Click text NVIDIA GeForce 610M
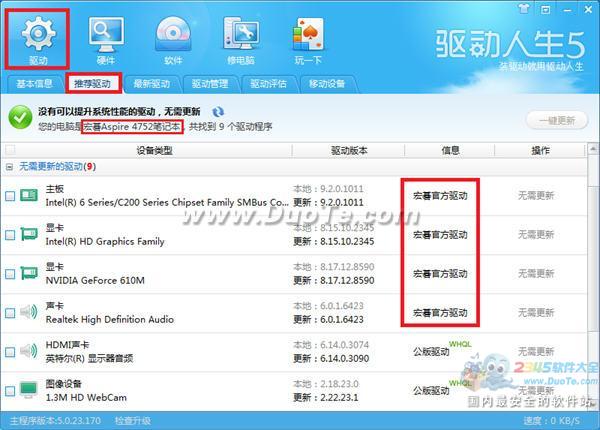Image resolution: width=600 pixels, height=430 pixels. click(x=95, y=280)
